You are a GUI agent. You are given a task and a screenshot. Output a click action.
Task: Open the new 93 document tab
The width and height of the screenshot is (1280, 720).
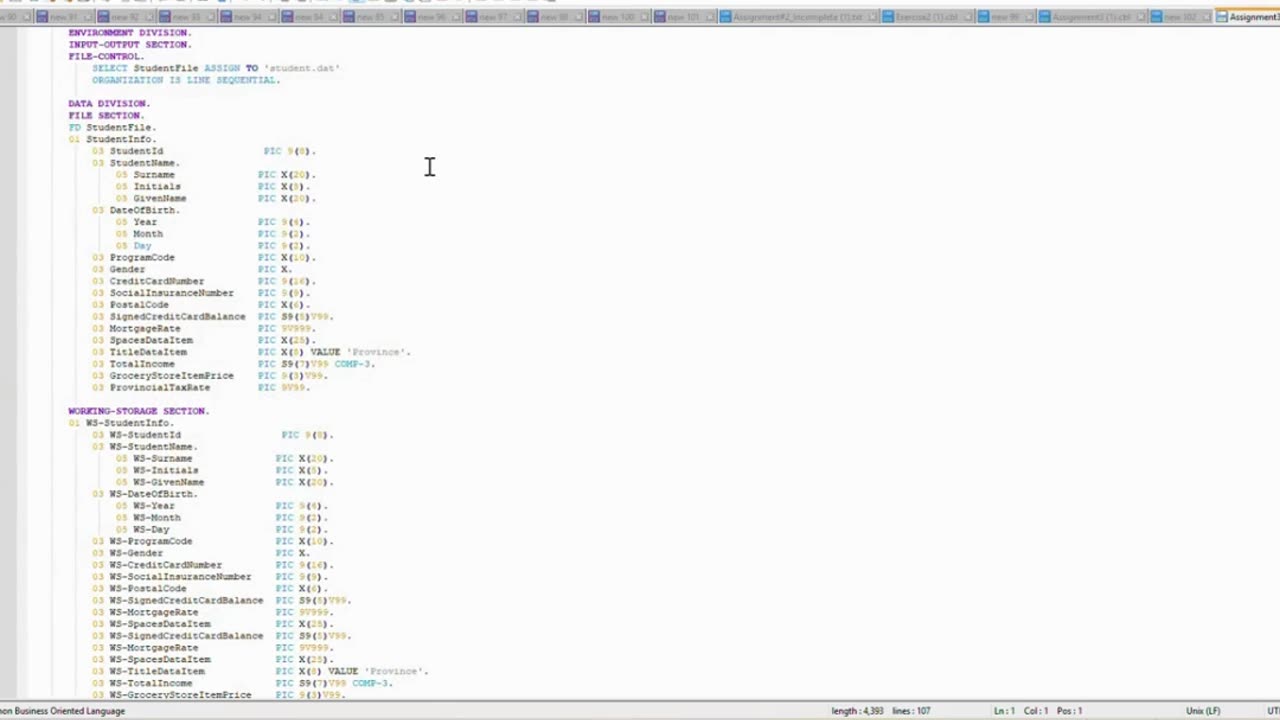[187, 17]
